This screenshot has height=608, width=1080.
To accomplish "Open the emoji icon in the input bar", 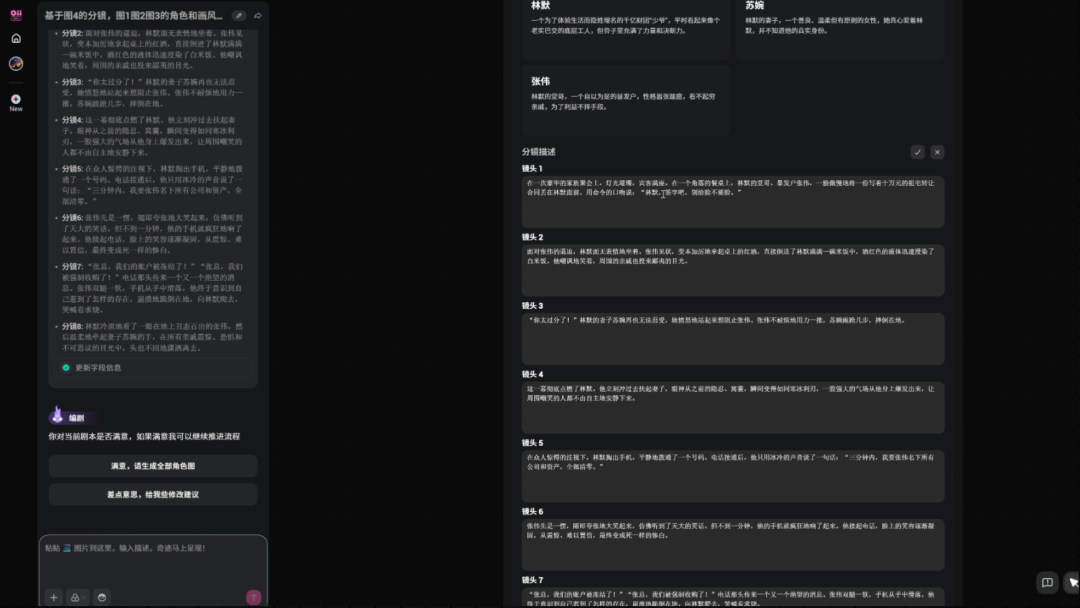I will click(101, 597).
